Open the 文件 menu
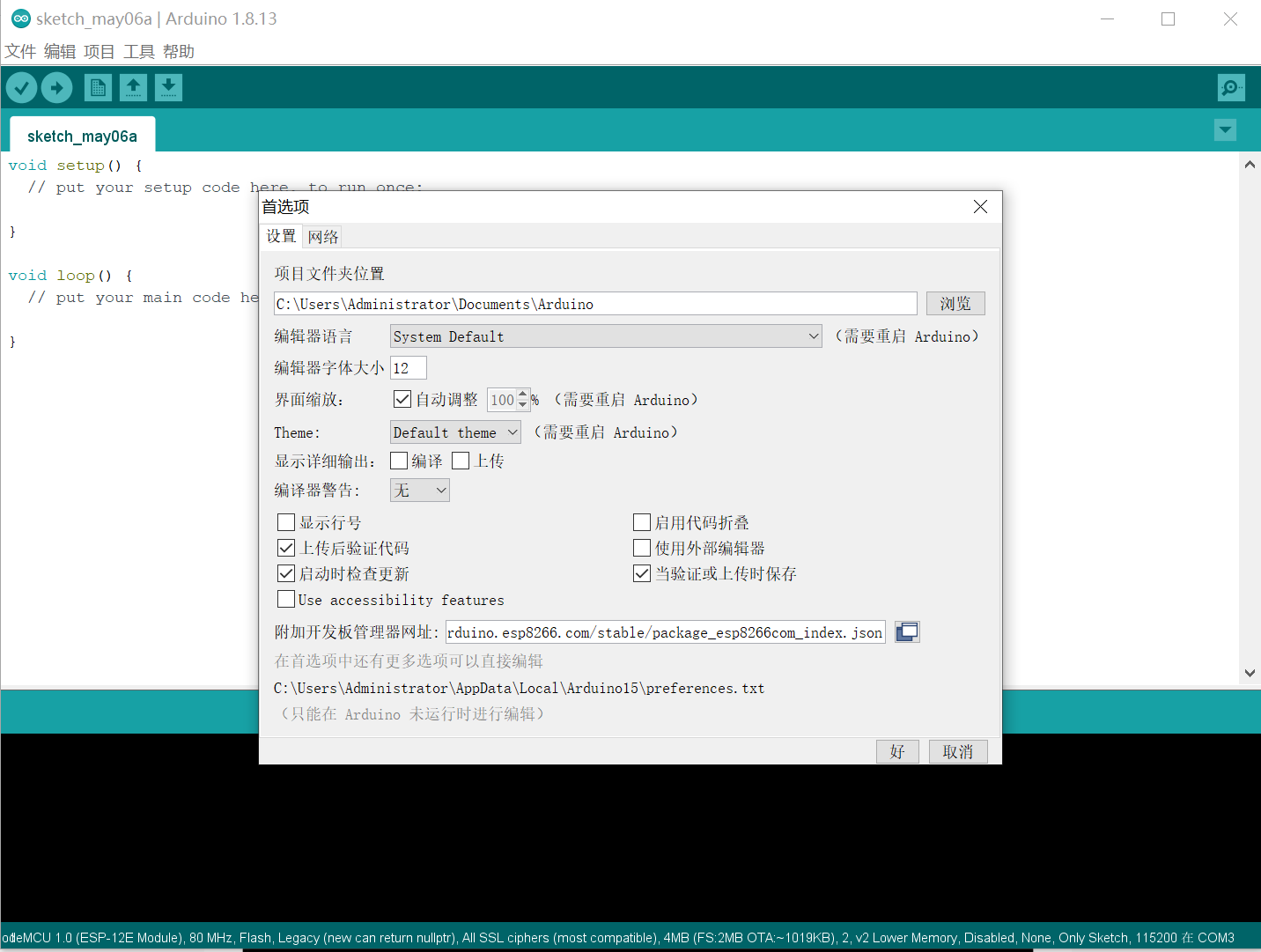This screenshot has height=952, width=1261. pos(20,52)
